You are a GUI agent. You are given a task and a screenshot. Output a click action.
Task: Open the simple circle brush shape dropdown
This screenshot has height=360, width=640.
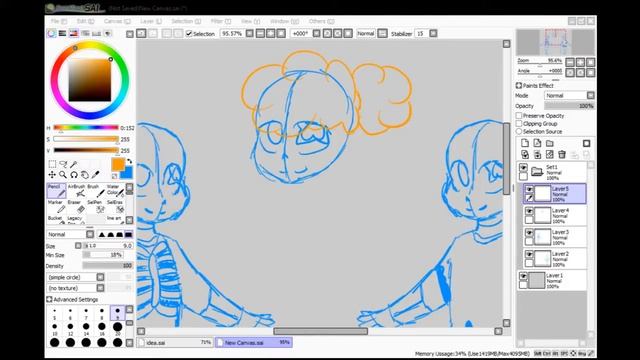(76, 277)
